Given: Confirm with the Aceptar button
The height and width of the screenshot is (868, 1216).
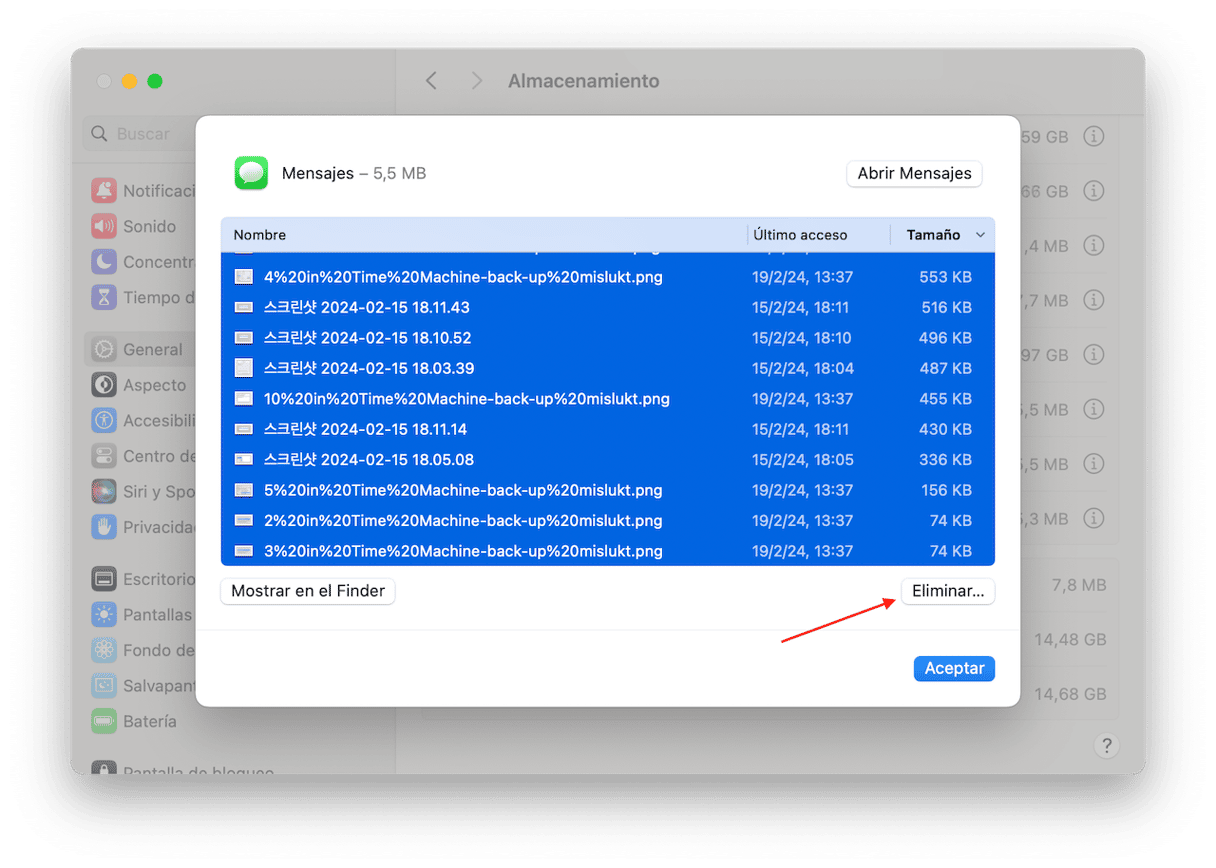Looking at the screenshot, I should [x=953, y=668].
